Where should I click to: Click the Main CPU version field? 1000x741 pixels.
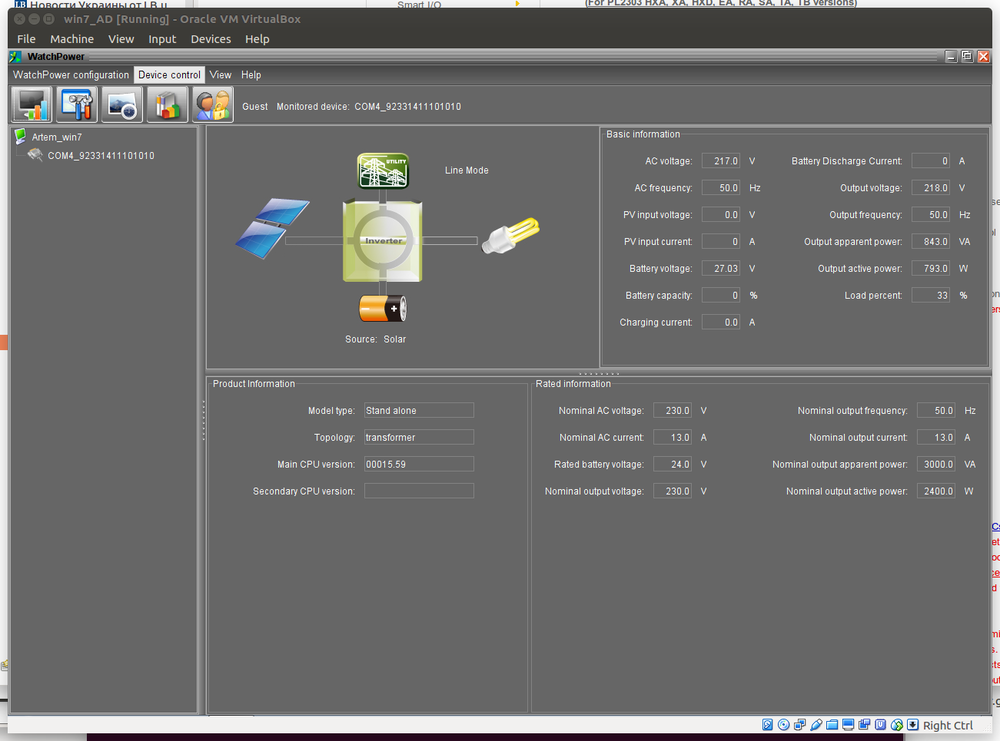click(418, 464)
